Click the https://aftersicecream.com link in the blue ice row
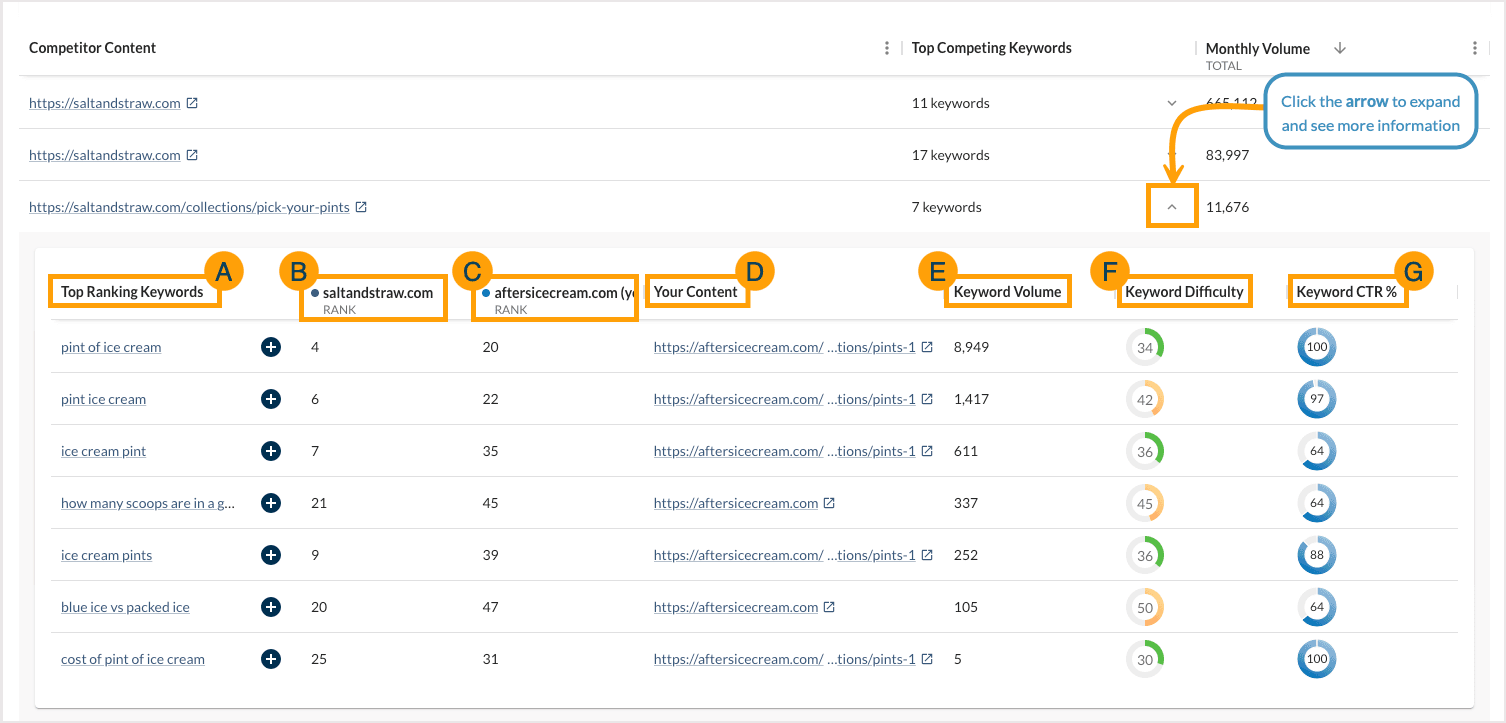Screen dimensions: 1506x723 736,606
